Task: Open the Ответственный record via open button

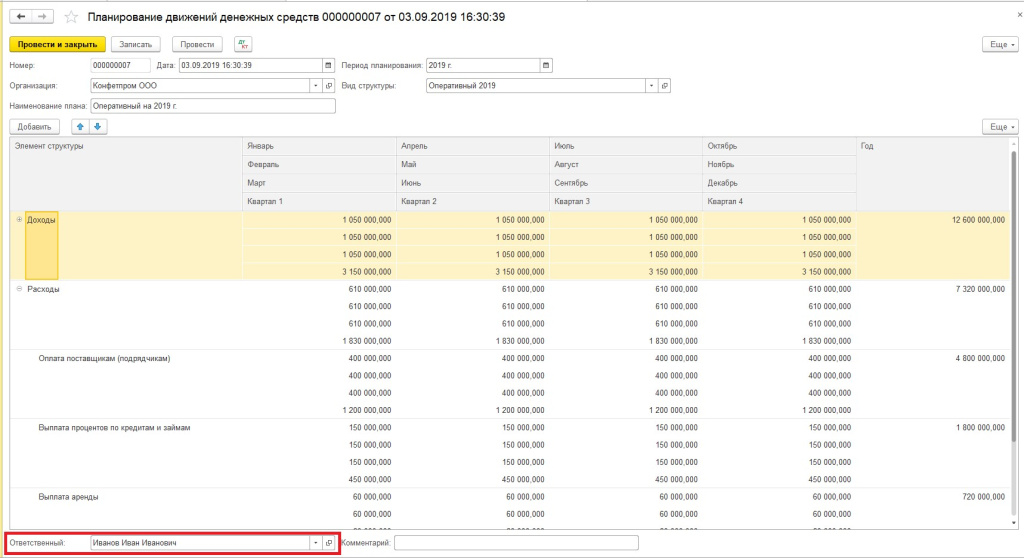Action: point(328,543)
